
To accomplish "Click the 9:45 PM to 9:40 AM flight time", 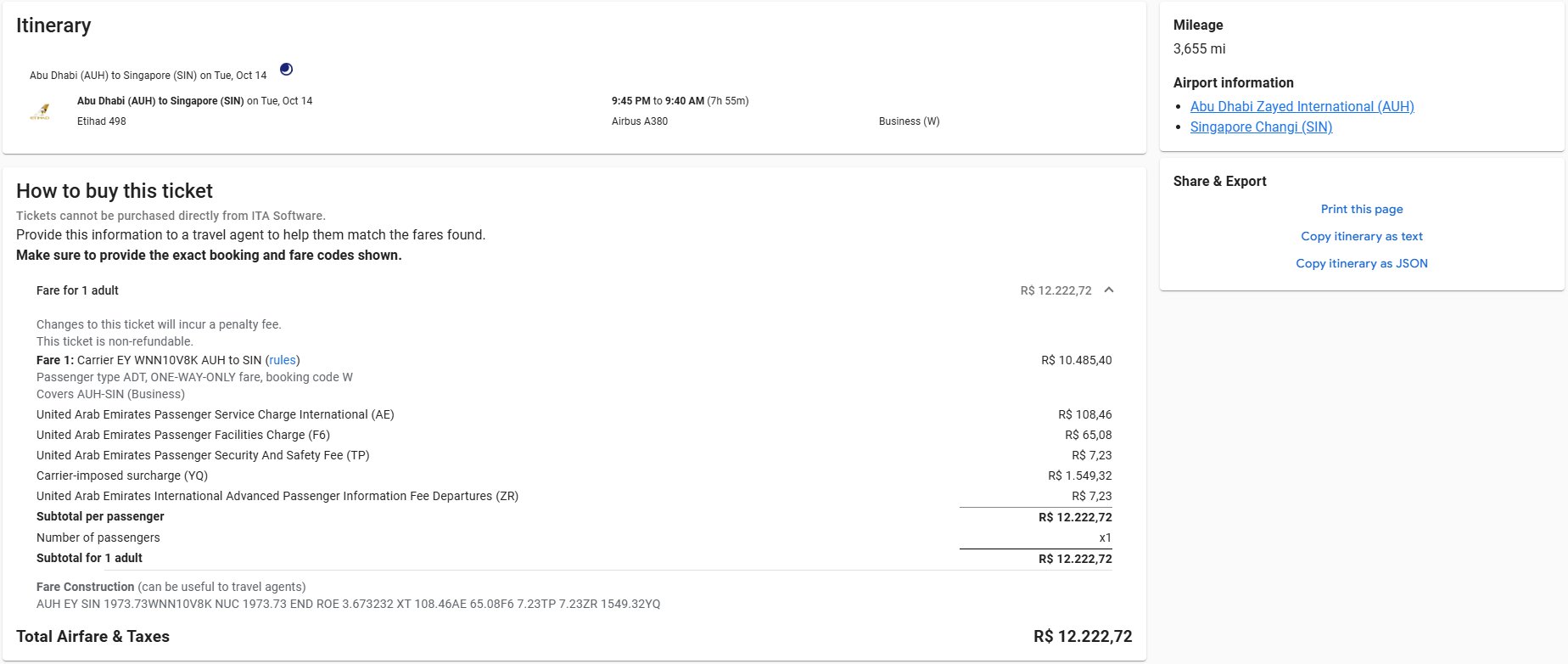I will tap(657, 101).
